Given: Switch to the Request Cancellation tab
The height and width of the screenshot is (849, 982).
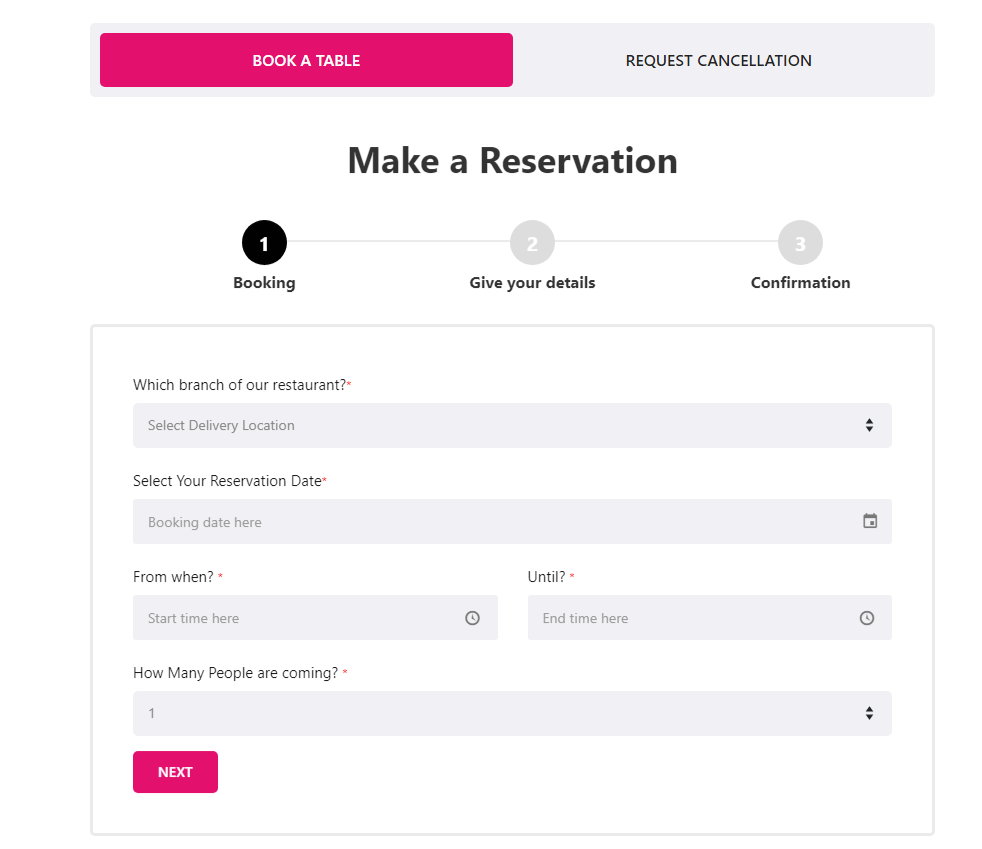Looking at the screenshot, I should [718, 60].
